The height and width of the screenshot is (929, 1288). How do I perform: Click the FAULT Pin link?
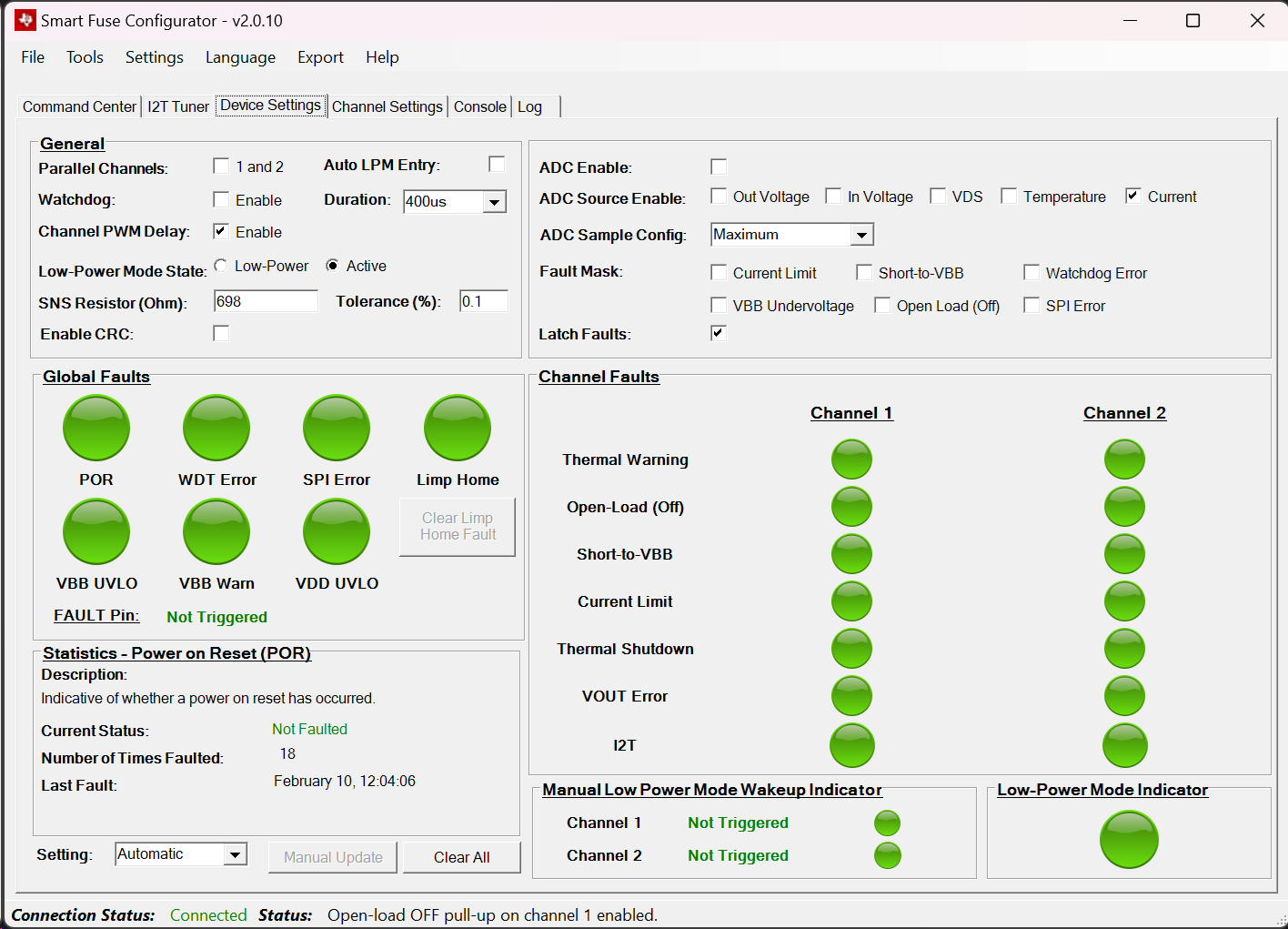click(x=96, y=615)
